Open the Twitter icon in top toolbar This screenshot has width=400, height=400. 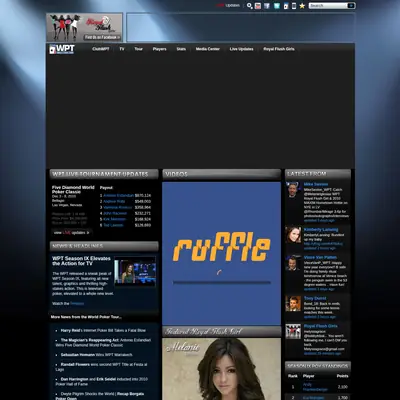coord(277,6)
